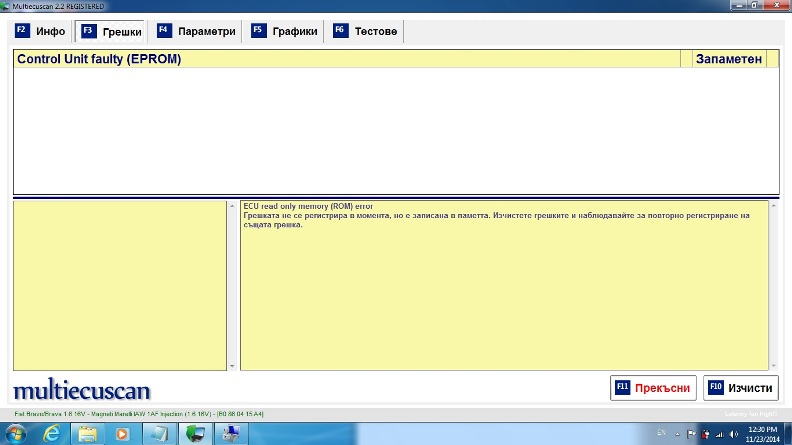This screenshot has width=792, height=445.
Task: Click the multiecuscan logo
Action: pos(82,389)
